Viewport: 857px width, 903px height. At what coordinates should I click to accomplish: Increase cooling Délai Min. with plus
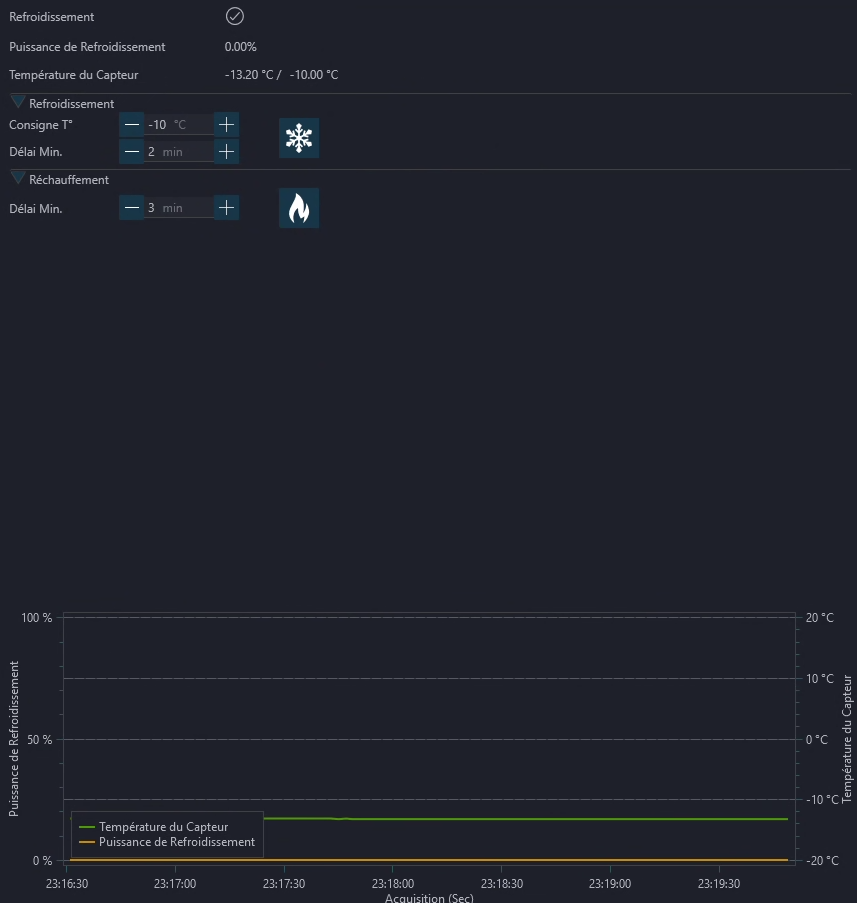coord(226,152)
